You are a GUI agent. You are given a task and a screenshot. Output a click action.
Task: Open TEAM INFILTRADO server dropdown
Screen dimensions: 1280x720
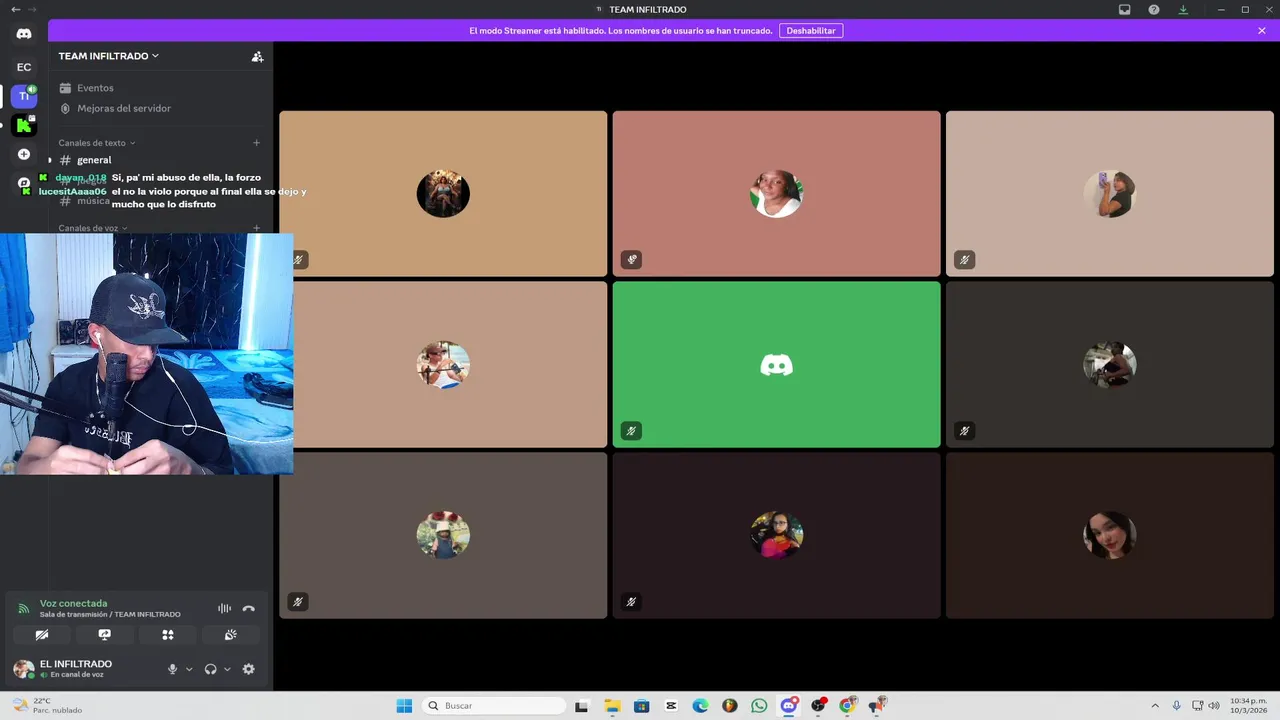coord(108,56)
